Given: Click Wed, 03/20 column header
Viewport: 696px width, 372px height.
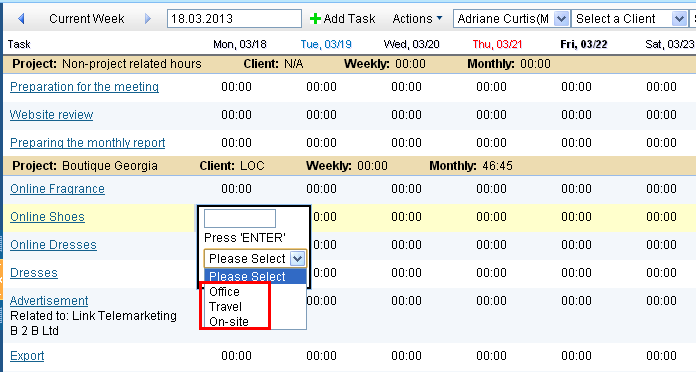Looking at the screenshot, I should point(411,44).
